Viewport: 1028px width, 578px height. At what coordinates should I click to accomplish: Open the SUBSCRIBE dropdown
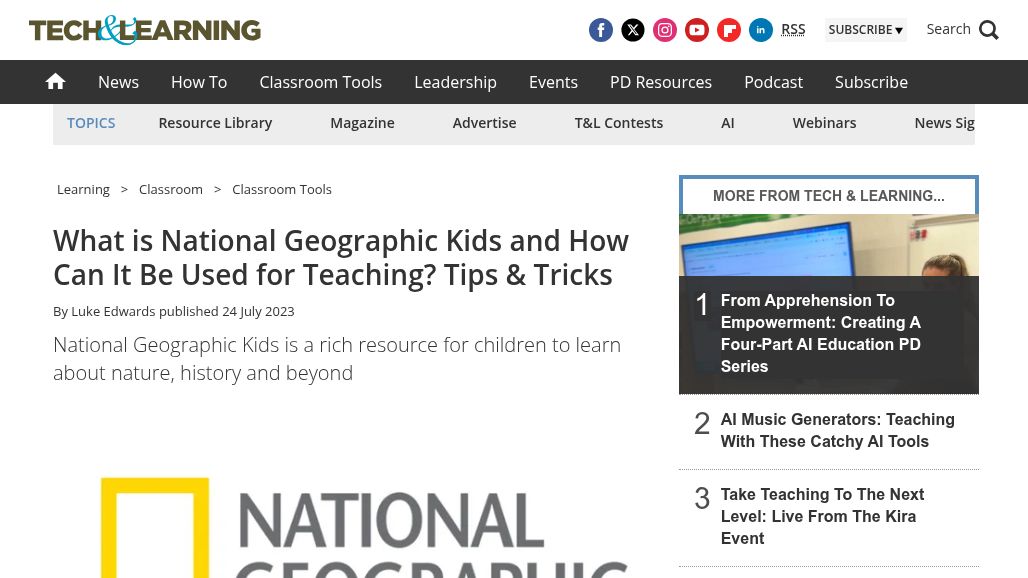[x=865, y=29]
